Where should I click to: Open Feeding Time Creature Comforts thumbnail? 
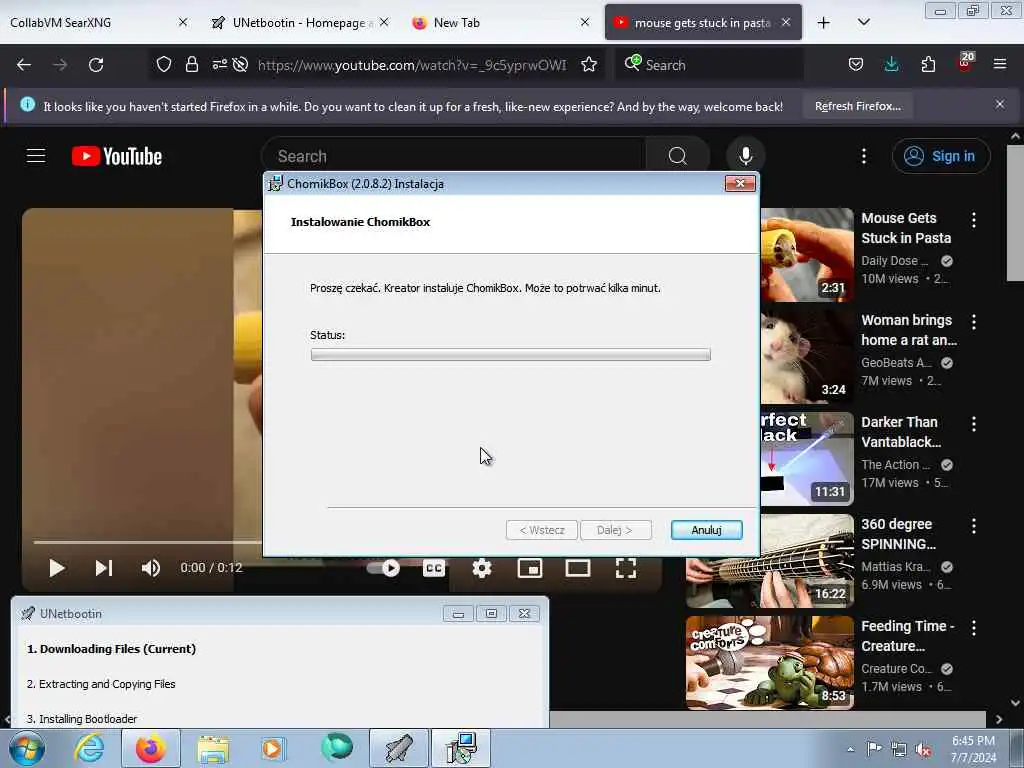pyautogui.click(x=770, y=663)
